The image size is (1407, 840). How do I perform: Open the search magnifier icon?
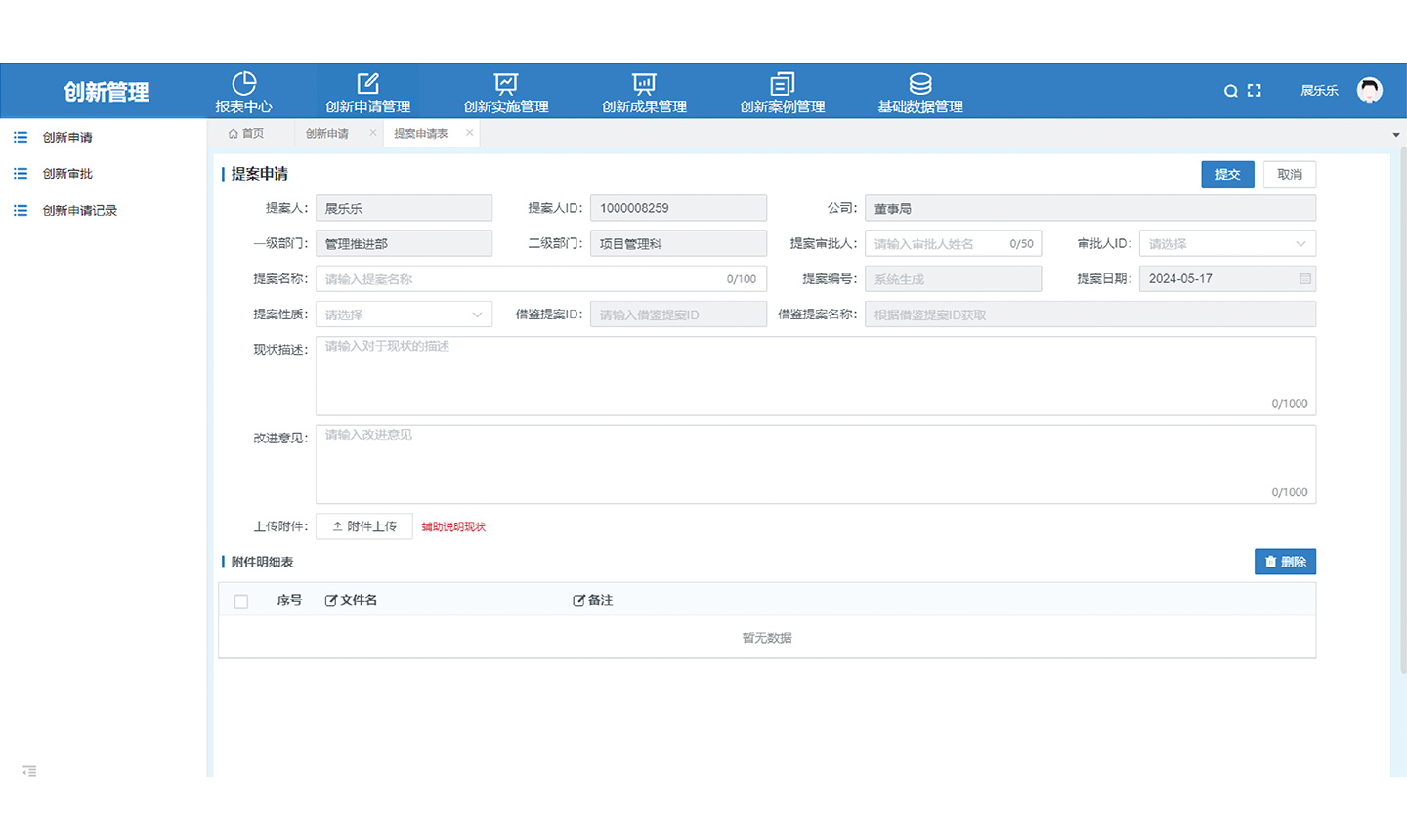click(1230, 90)
